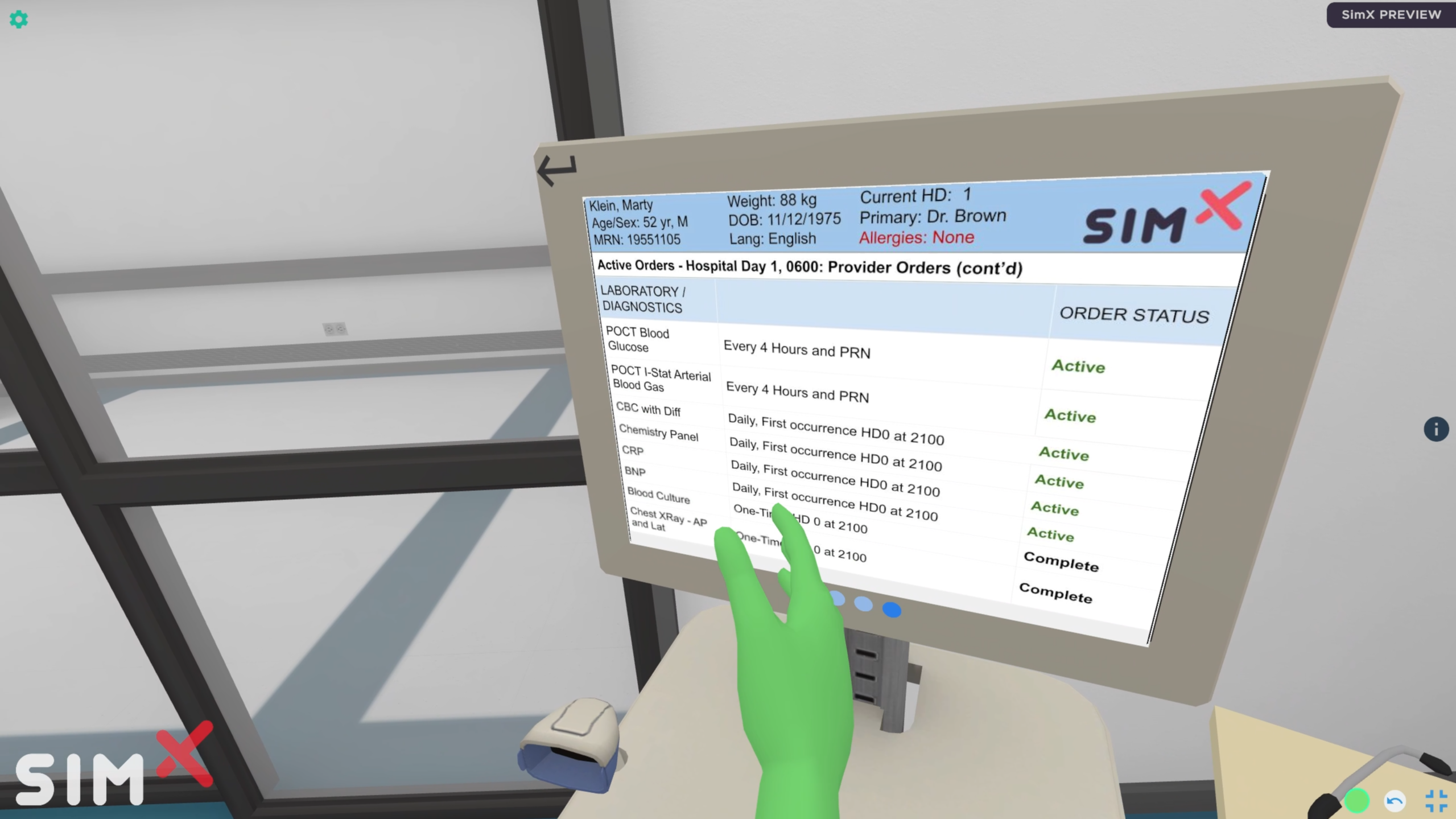Click the "Complete" status for Blood Culture
This screenshot has width=1456, height=819.
pyautogui.click(x=1061, y=561)
